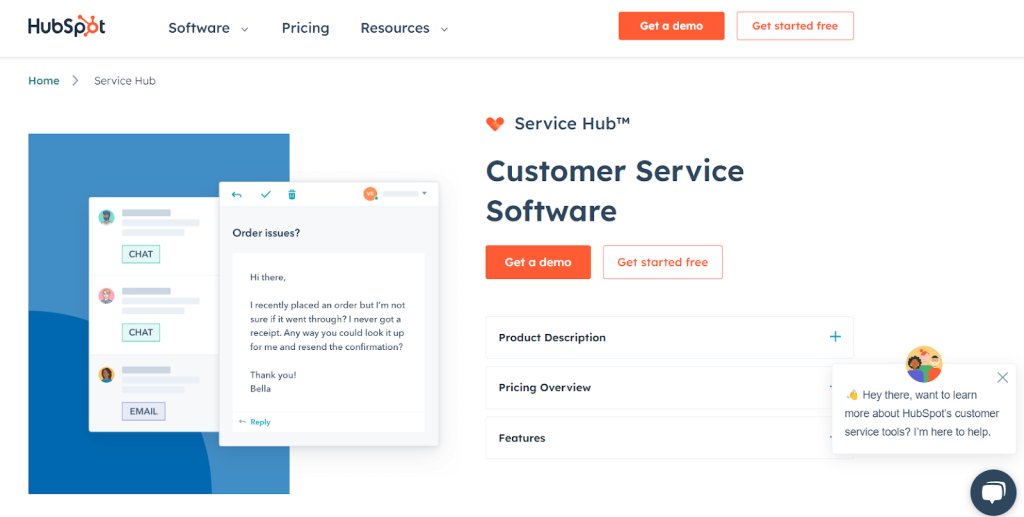Close the chat help popup

1002,377
